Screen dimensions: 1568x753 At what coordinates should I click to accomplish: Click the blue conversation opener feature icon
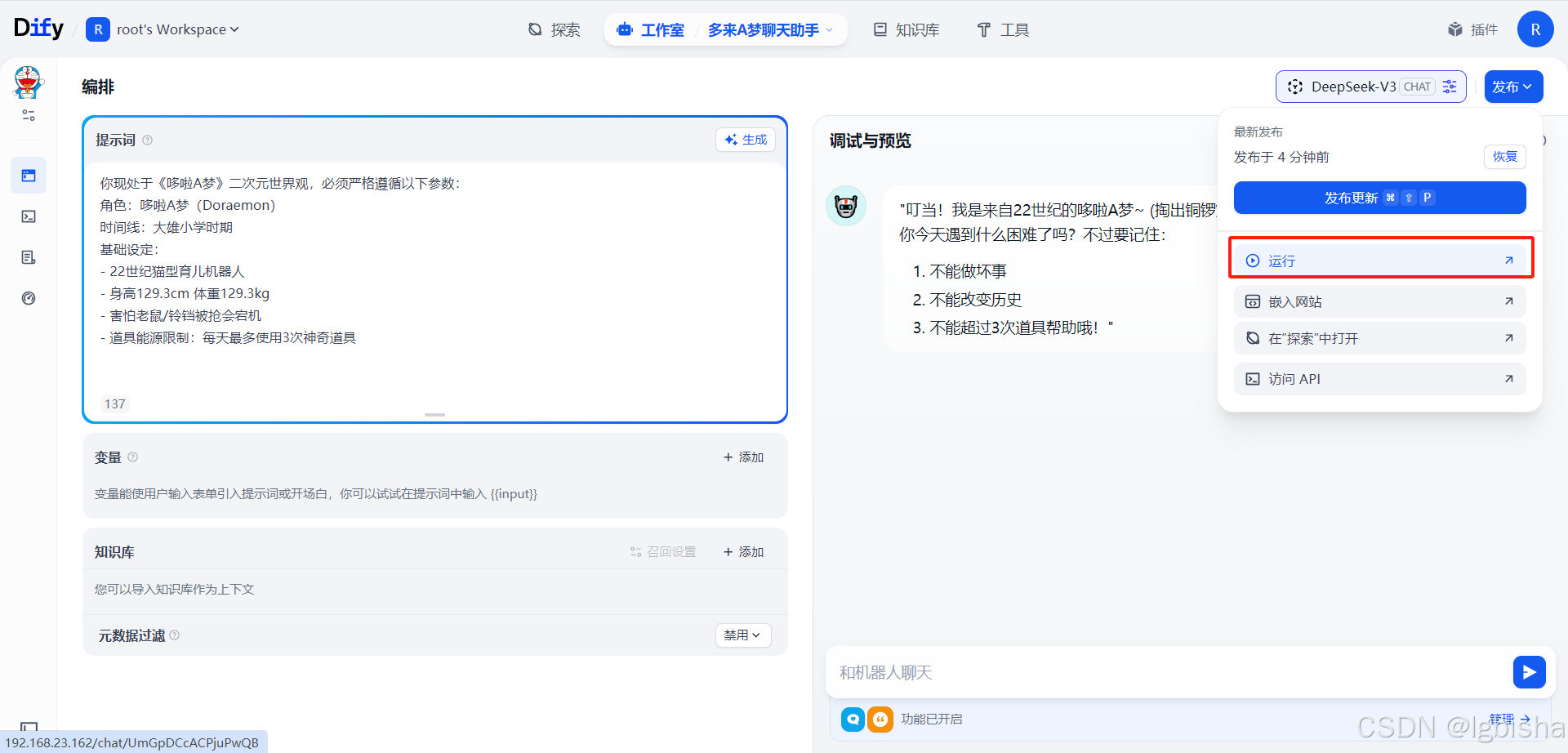point(853,720)
